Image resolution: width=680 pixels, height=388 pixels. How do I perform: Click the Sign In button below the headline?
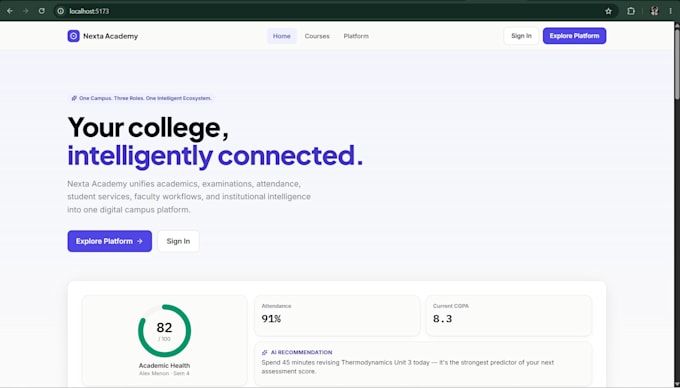coord(178,241)
